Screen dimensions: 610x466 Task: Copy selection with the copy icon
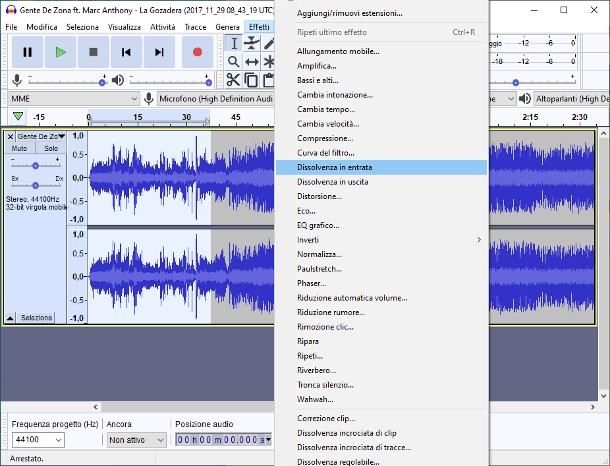tap(251, 80)
